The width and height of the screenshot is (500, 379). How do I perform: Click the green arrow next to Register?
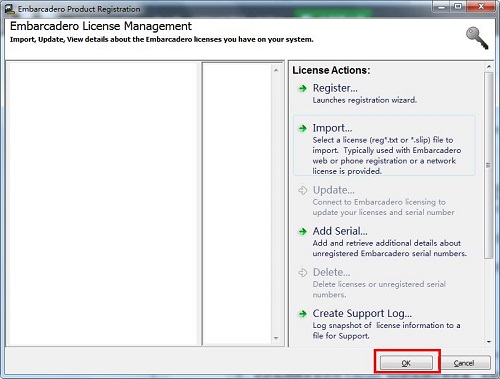coord(302,88)
